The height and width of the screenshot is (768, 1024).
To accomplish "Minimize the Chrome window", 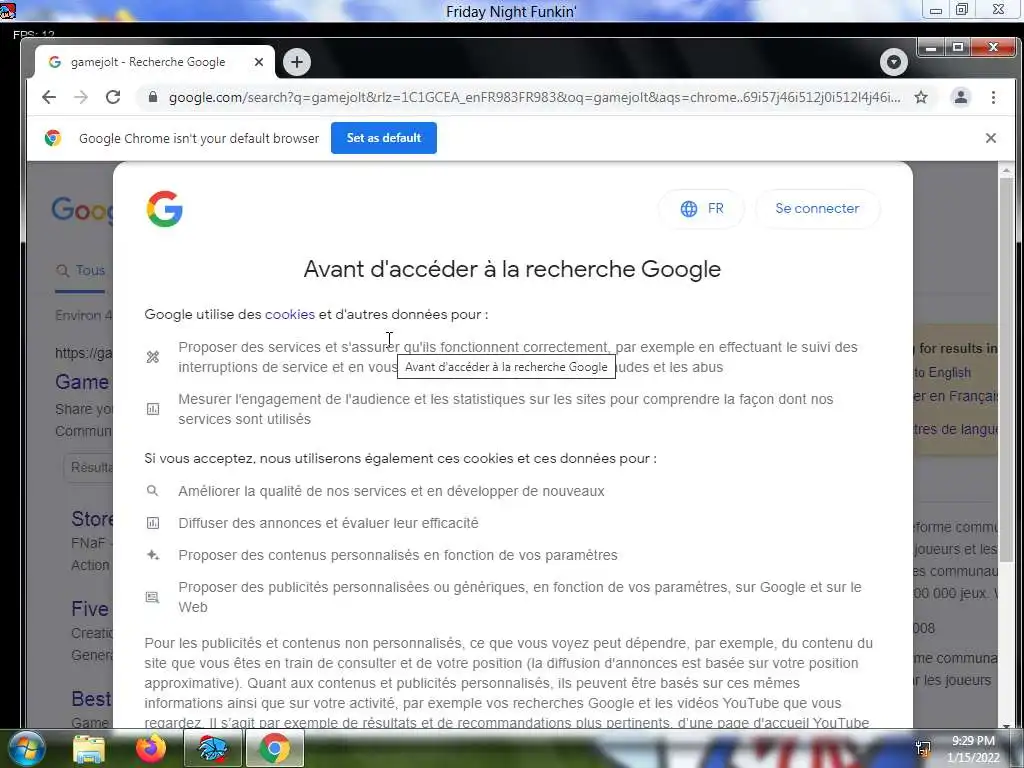I will pyautogui.click(x=931, y=48).
